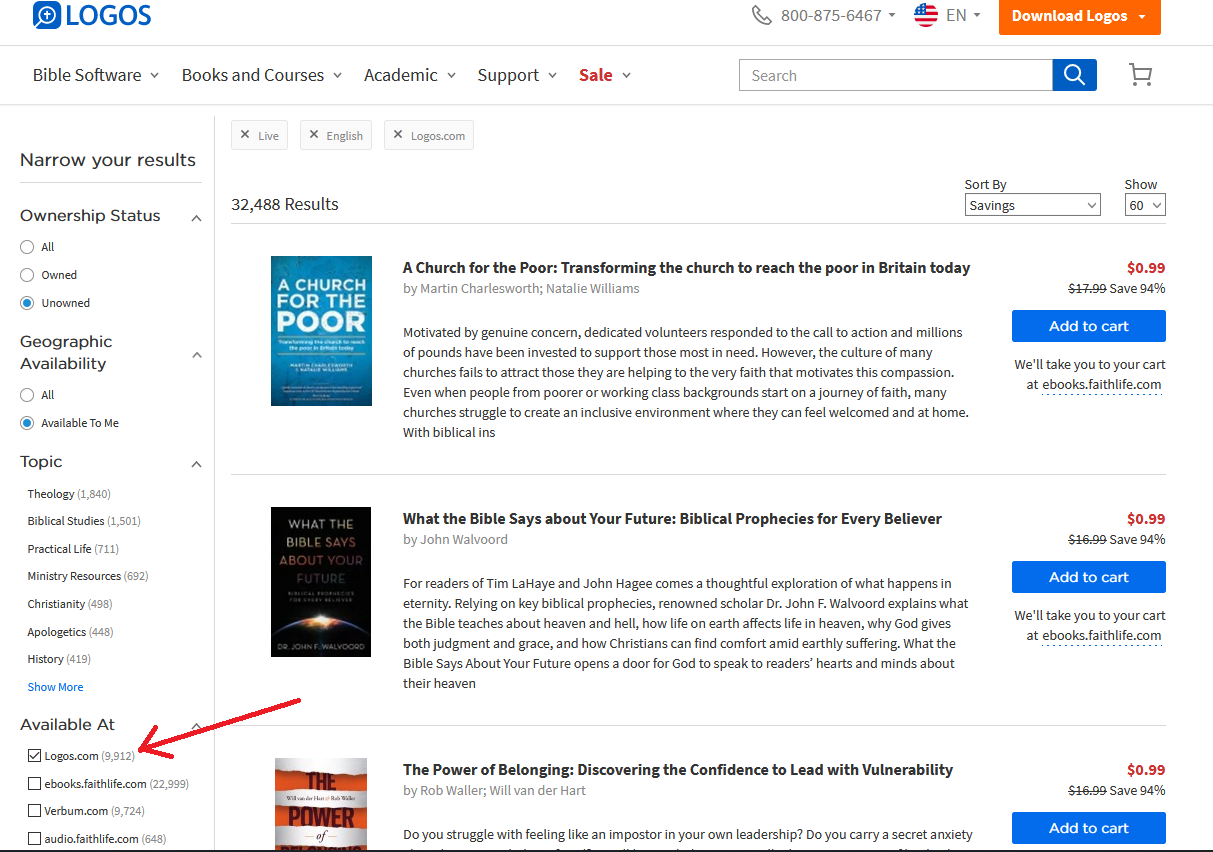Viewport: 1213px width, 852px height.
Task: Click author Will van der Hart
Action: [x=539, y=791]
